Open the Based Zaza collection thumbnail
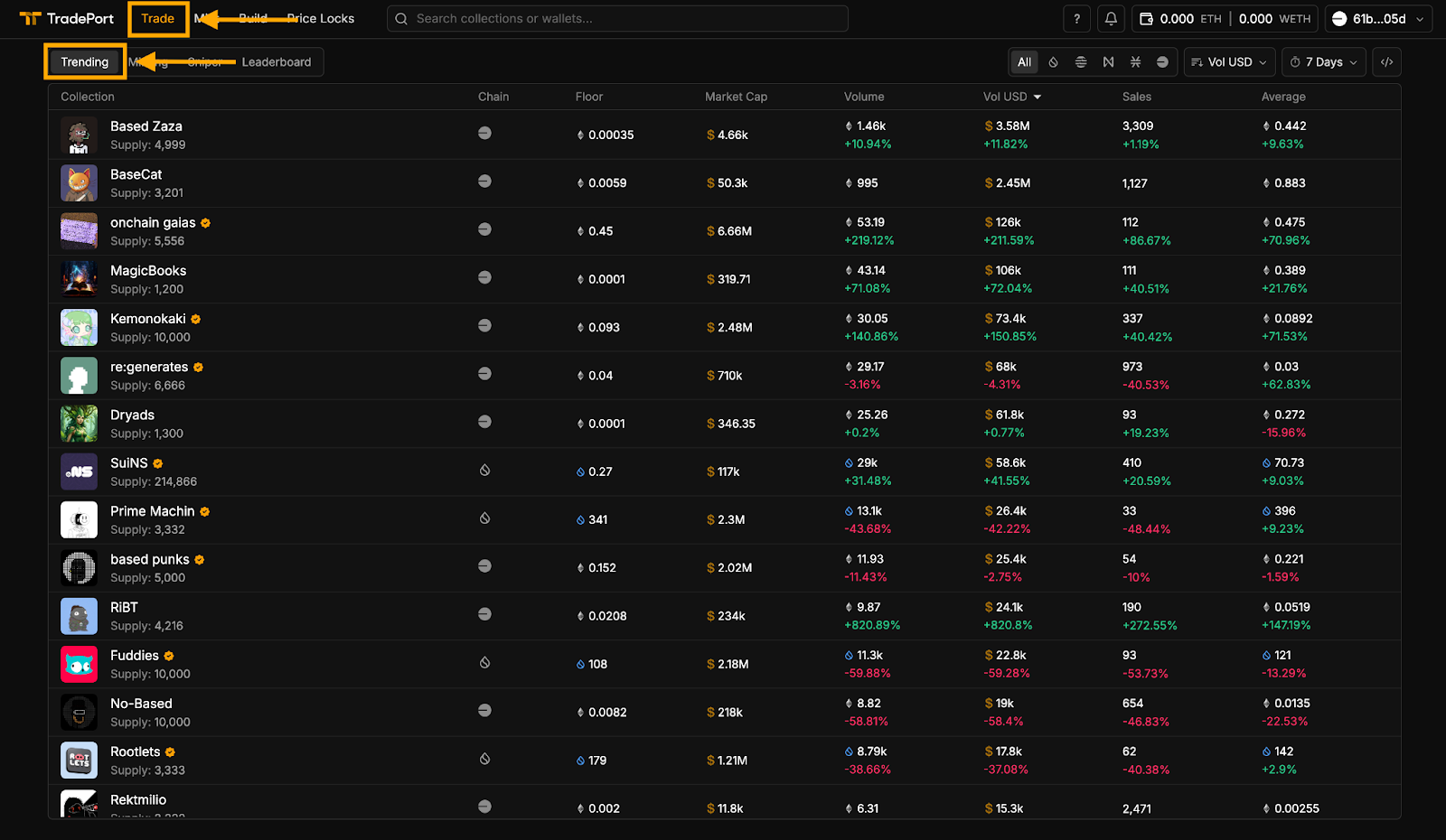The image size is (1446, 840). (x=79, y=135)
